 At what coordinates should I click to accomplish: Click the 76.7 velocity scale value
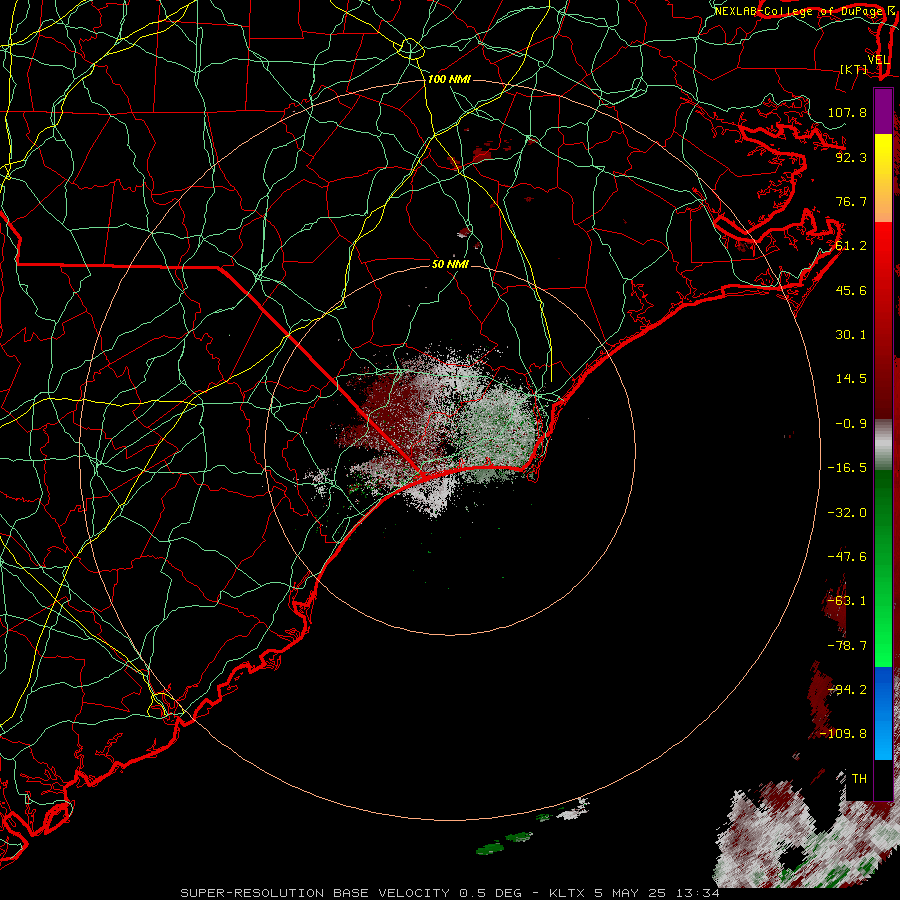(851, 201)
